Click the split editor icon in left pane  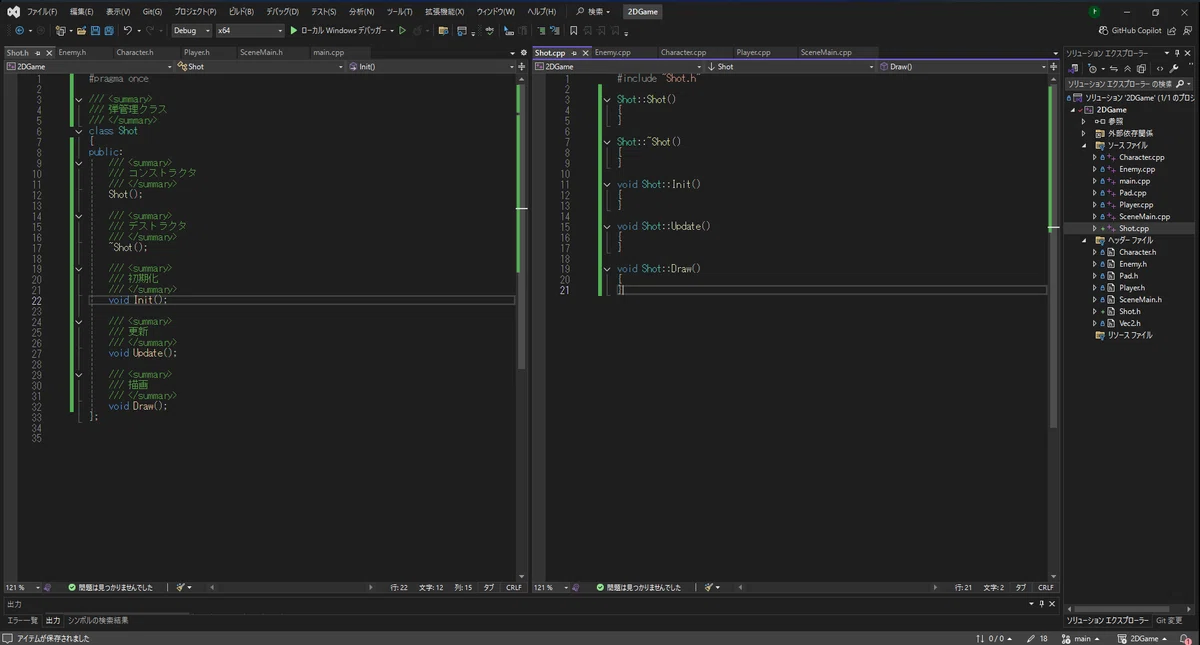[x=521, y=67]
